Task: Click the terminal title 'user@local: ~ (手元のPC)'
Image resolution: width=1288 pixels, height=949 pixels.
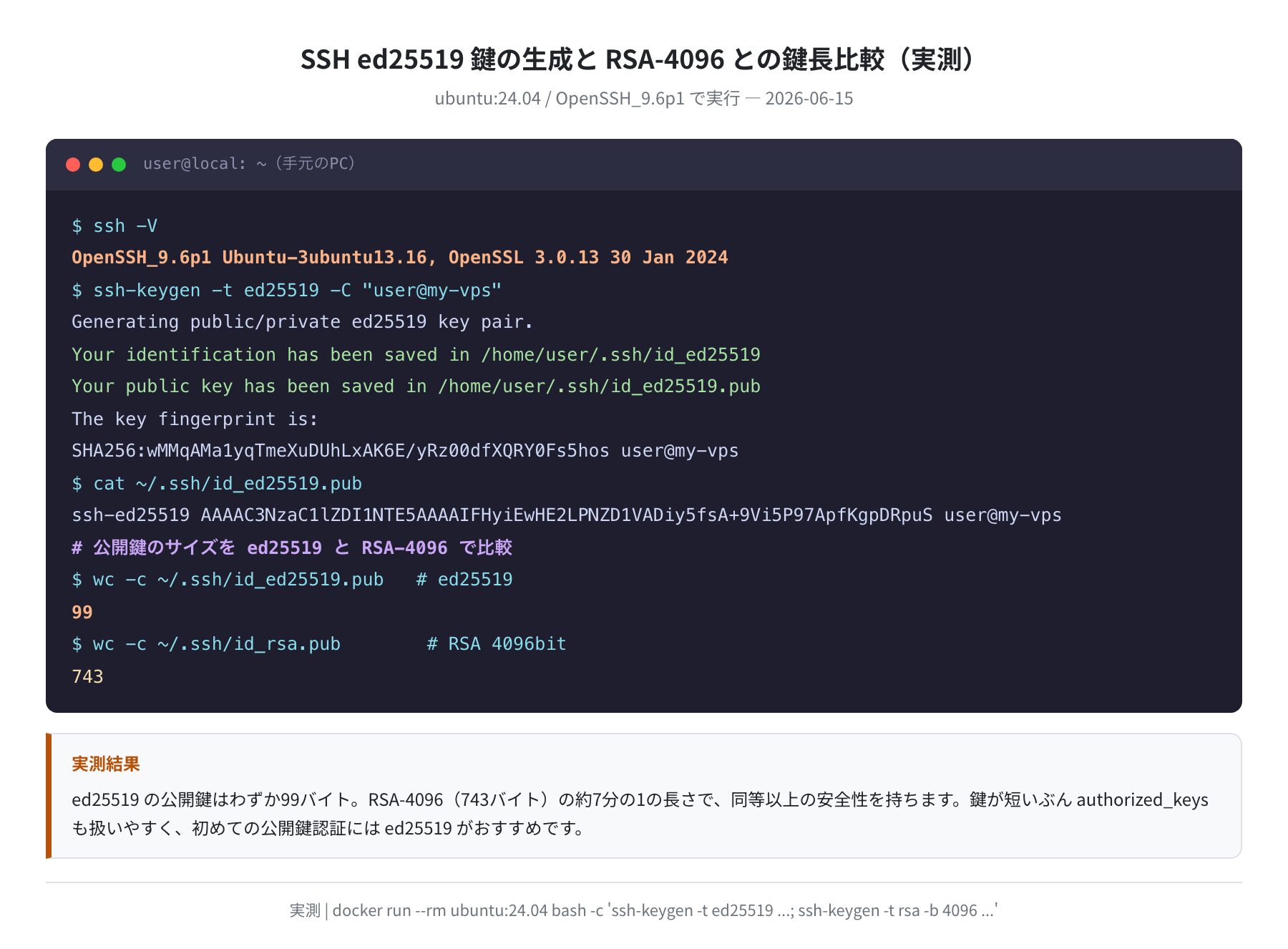Action: pos(249,164)
